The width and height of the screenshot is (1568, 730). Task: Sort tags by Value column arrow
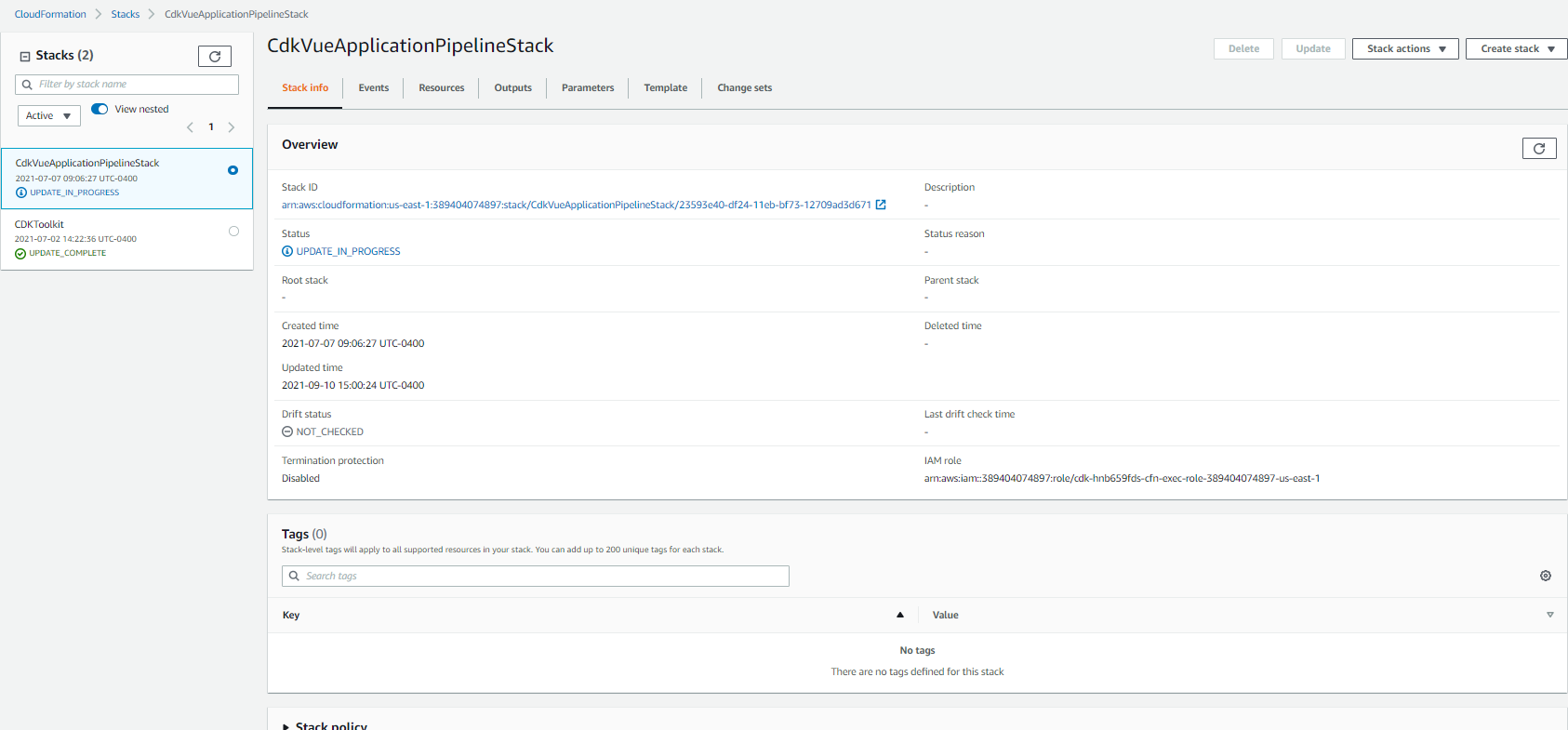[x=1550, y=615]
